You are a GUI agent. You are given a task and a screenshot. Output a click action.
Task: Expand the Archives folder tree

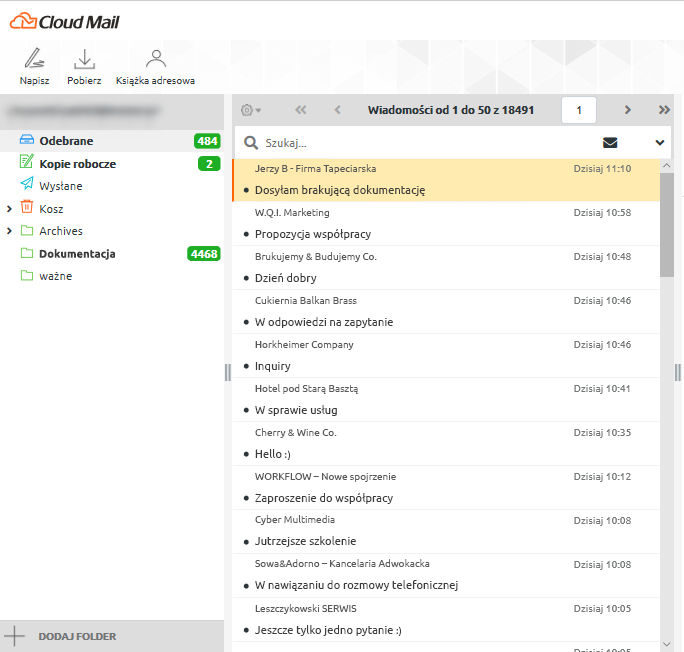click(9, 231)
